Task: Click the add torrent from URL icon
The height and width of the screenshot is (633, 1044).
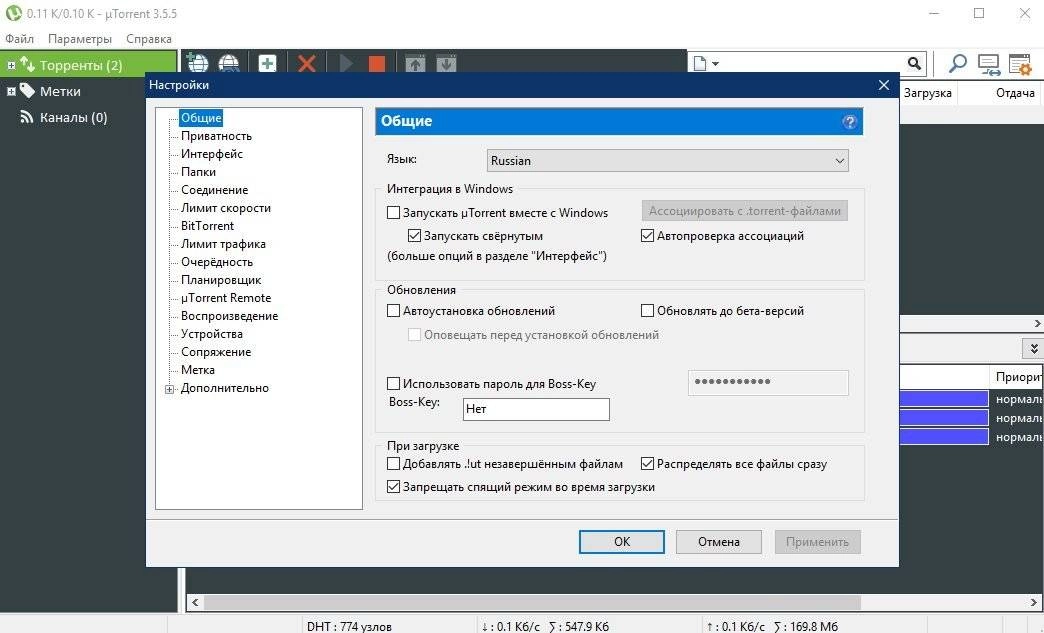Action: [197, 63]
